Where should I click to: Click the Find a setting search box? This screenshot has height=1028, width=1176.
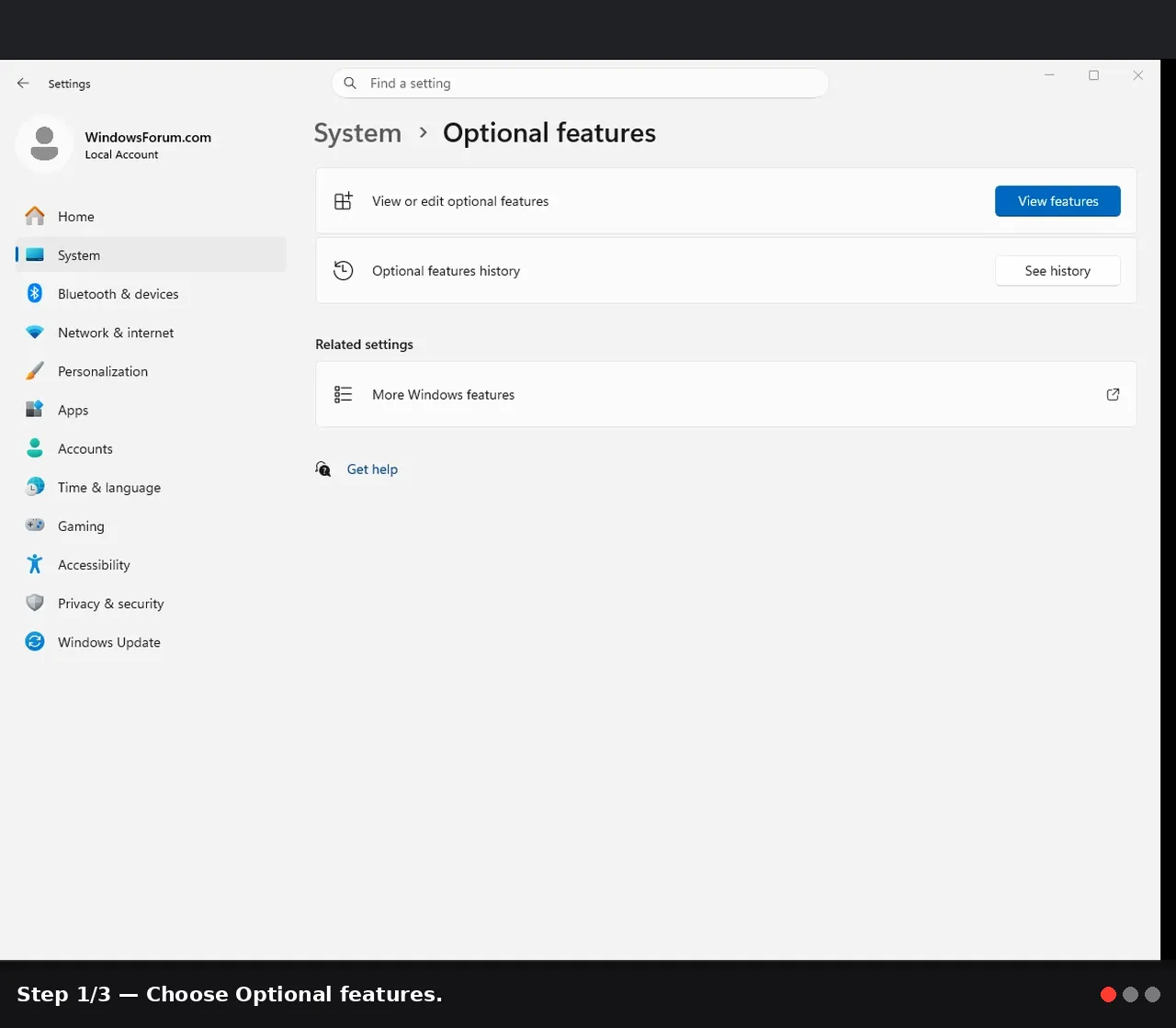[580, 83]
